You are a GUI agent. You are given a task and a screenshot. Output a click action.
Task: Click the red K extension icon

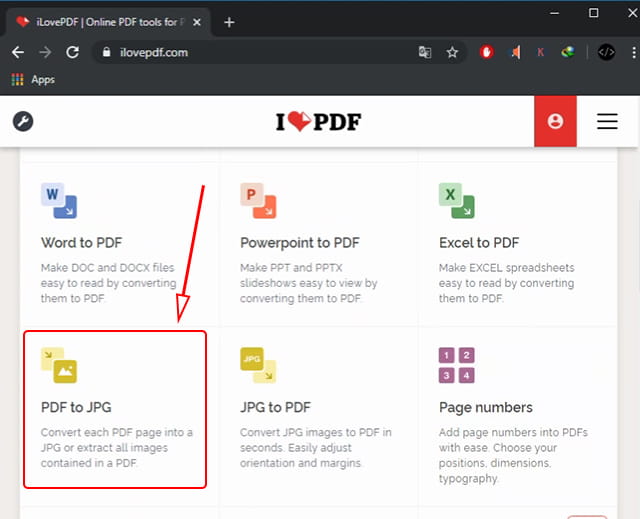pyautogui.click(x=540, y=52)
